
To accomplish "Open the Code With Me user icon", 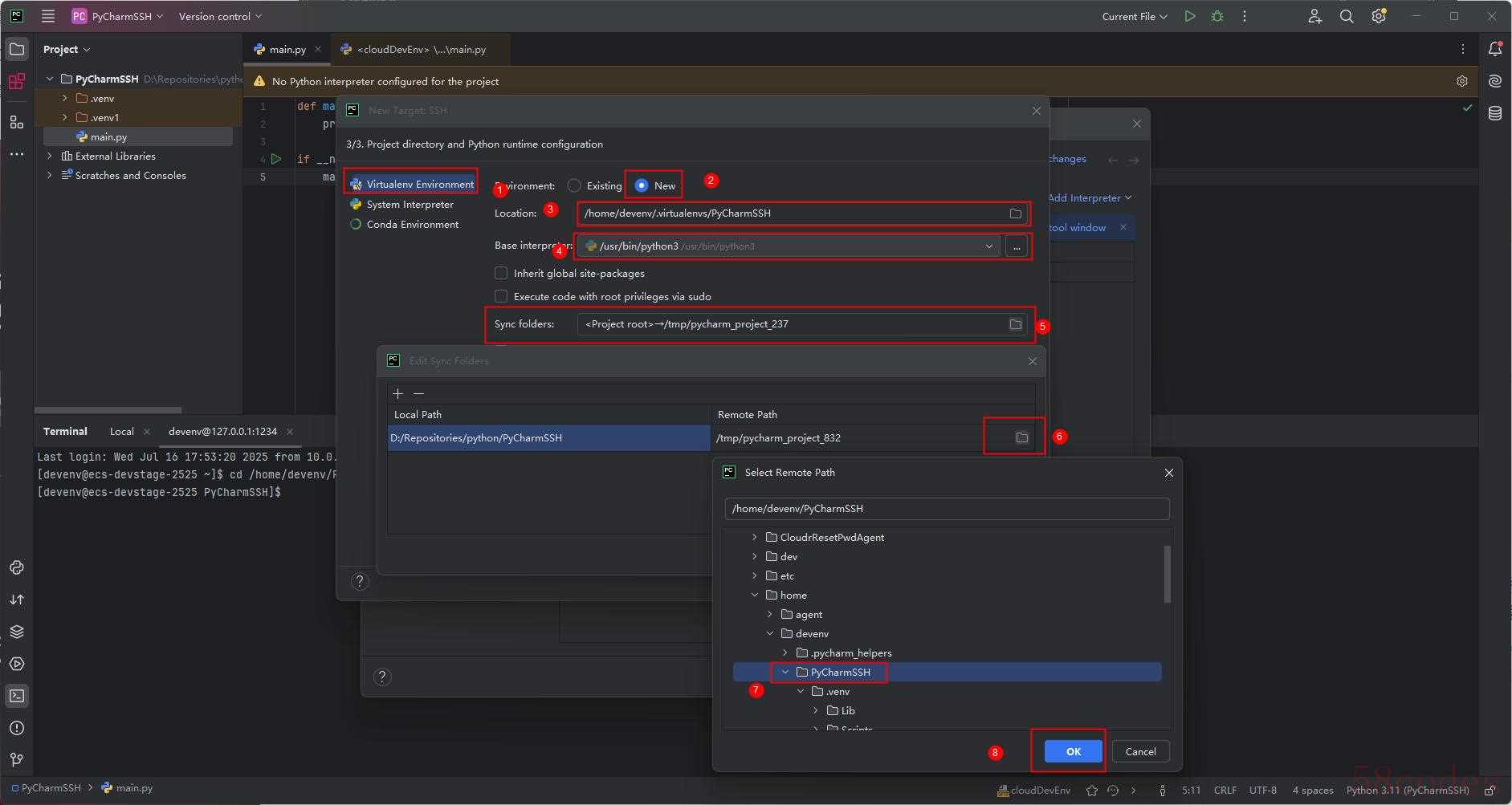I will pyautogui.click(x=1314, y=16).
